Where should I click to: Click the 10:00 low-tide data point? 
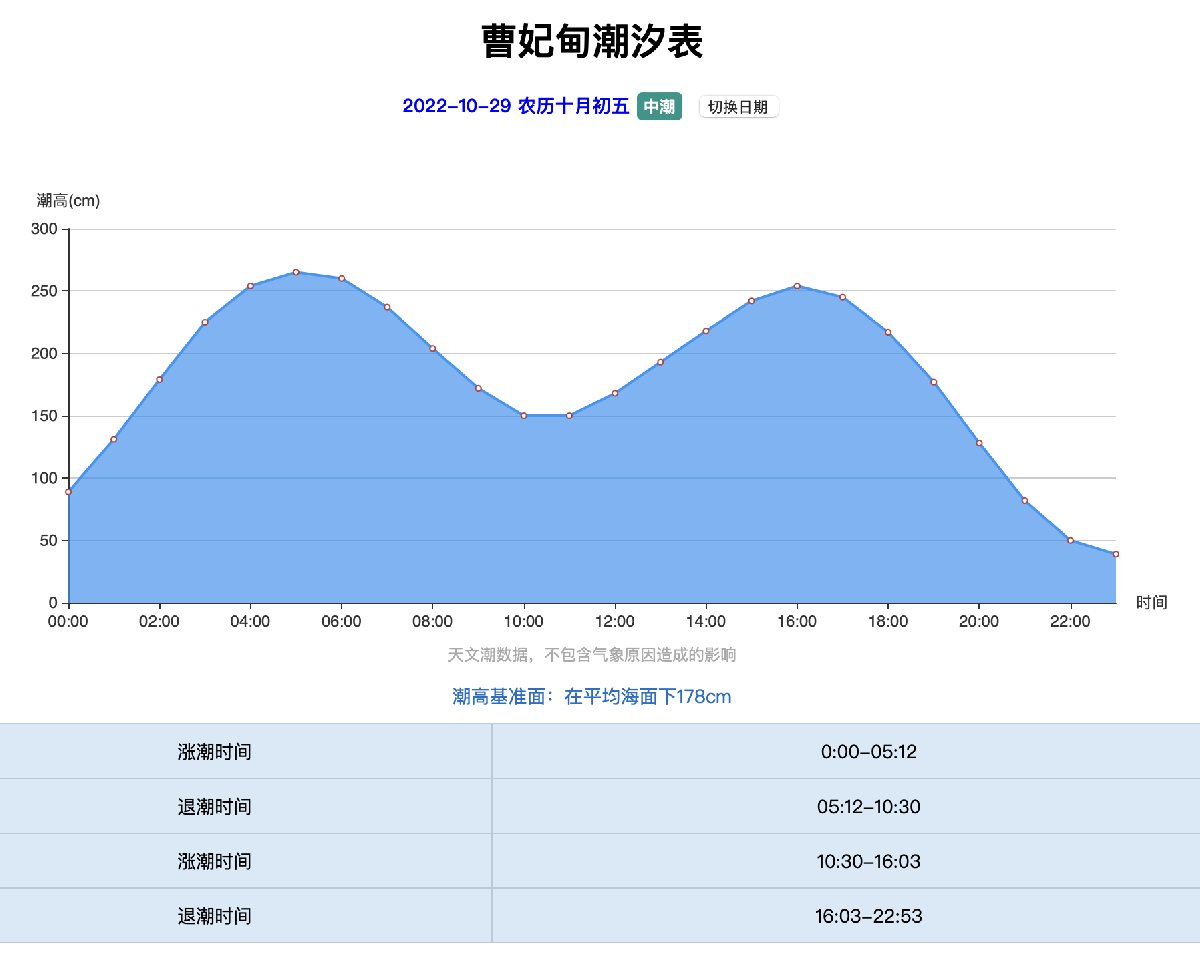tap(523, 415)
